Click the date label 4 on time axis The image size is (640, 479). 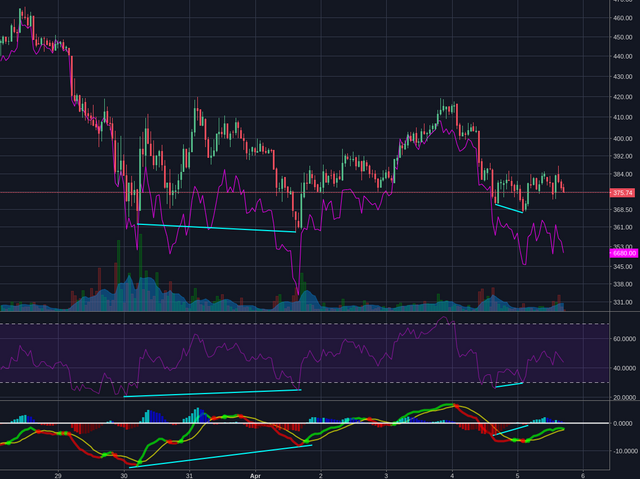click(452, 476)
